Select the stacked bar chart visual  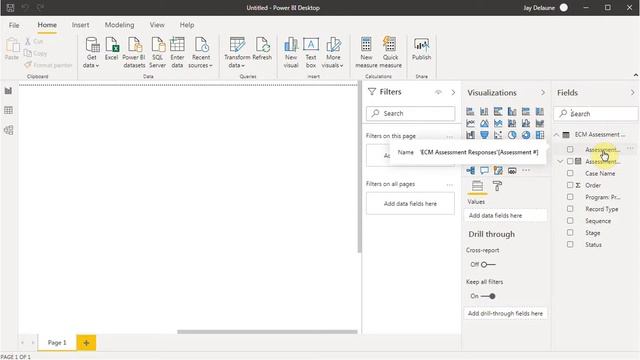pyautogui.click(x=470, y=111)
